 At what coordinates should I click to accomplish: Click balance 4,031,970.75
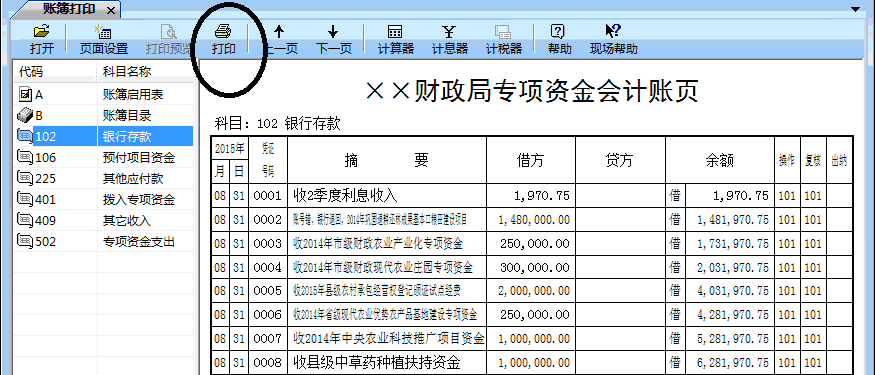733,291
